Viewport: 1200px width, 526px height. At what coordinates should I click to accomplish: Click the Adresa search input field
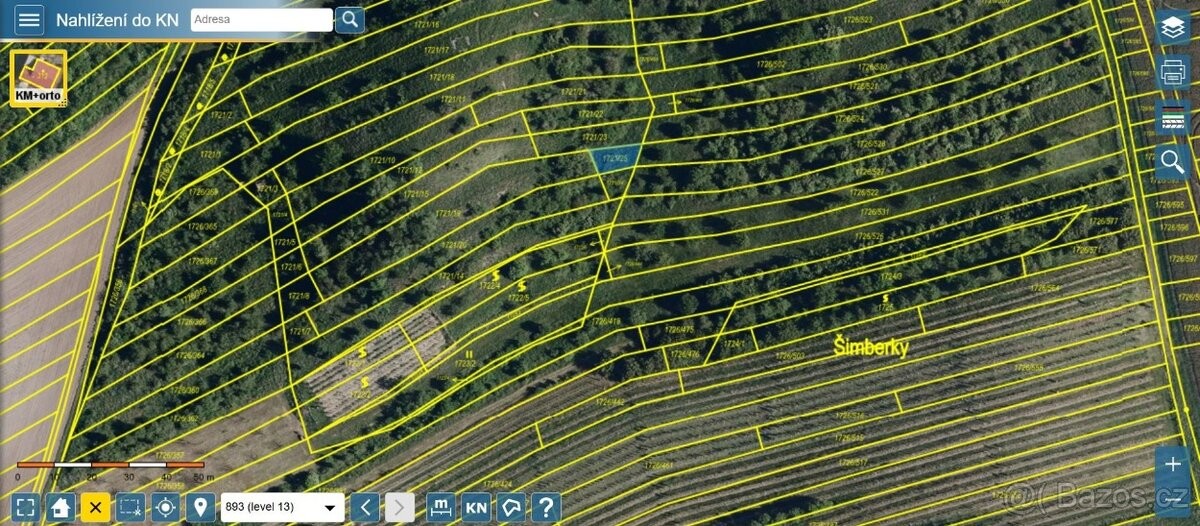tap(262, 20)
